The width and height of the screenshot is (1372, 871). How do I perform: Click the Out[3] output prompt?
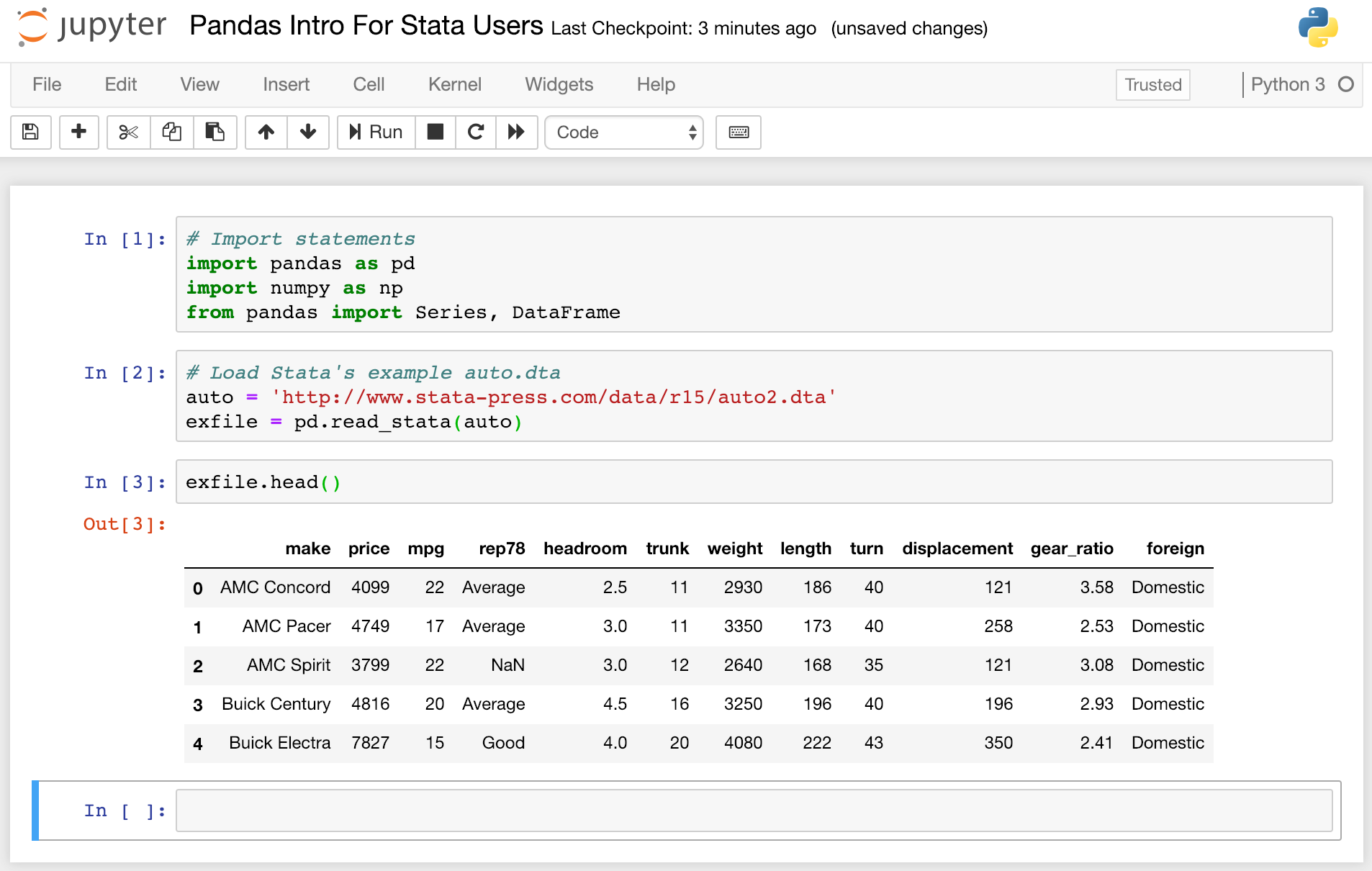coord(125,524)
